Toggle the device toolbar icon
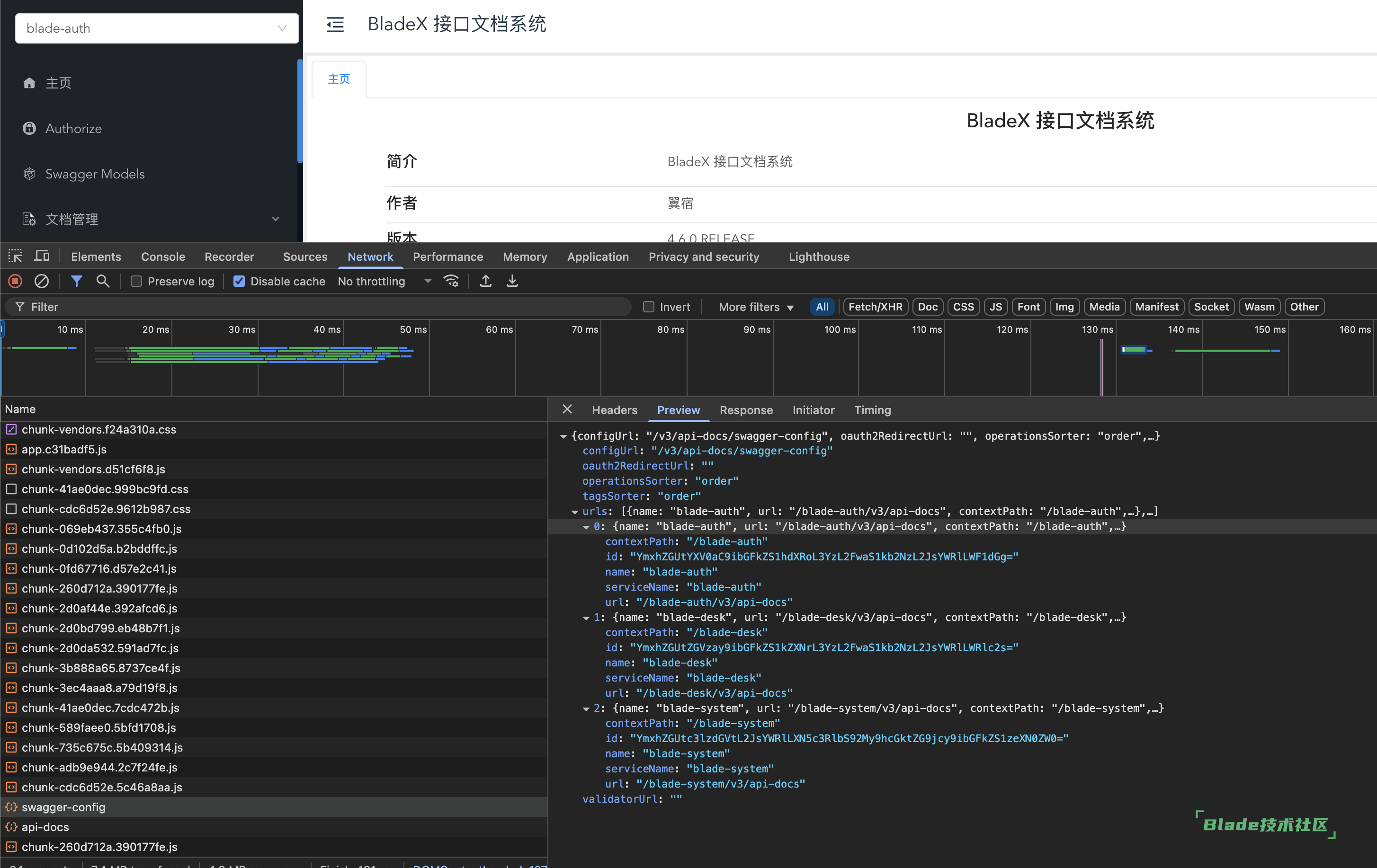1377x868 pixels. coord(42,257)
